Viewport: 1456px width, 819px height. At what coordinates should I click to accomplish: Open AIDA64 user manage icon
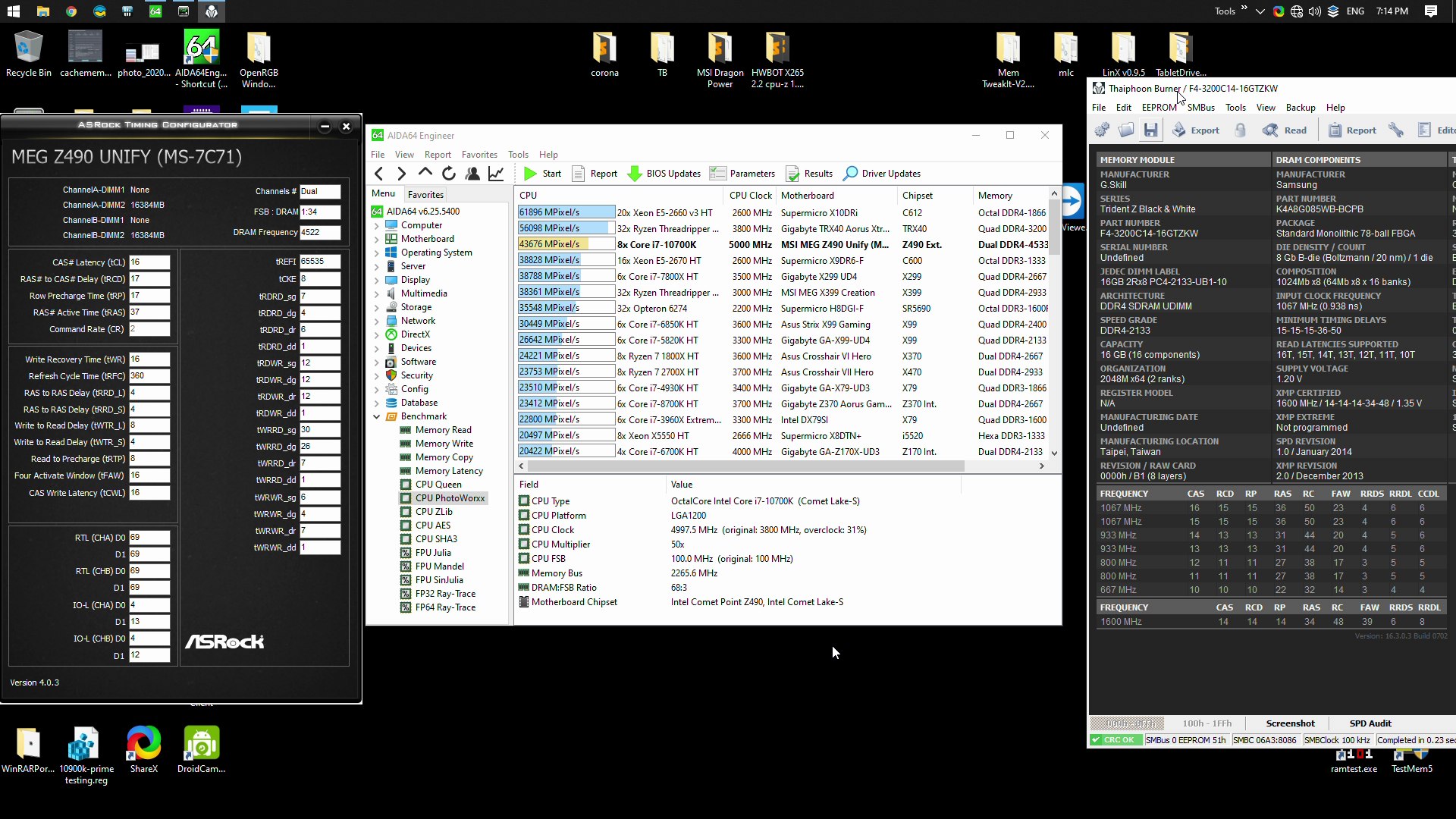click(x=472, y=174)
